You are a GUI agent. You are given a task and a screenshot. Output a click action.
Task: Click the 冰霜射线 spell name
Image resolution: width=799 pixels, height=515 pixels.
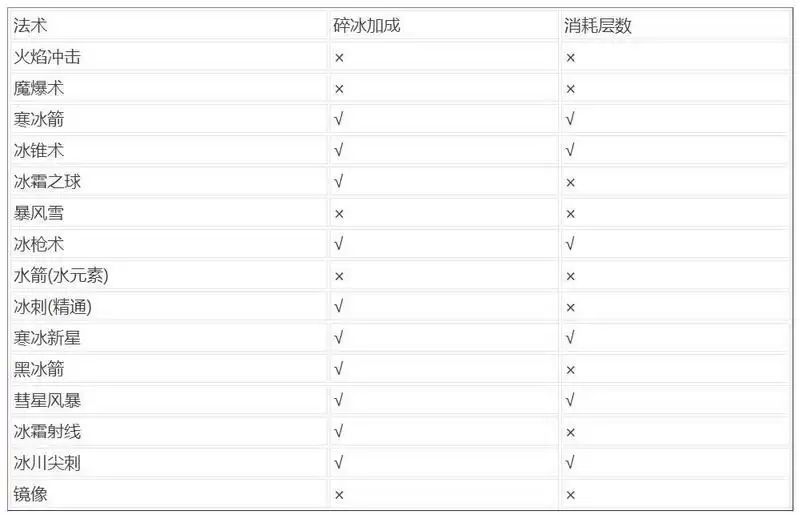(47, 432)
